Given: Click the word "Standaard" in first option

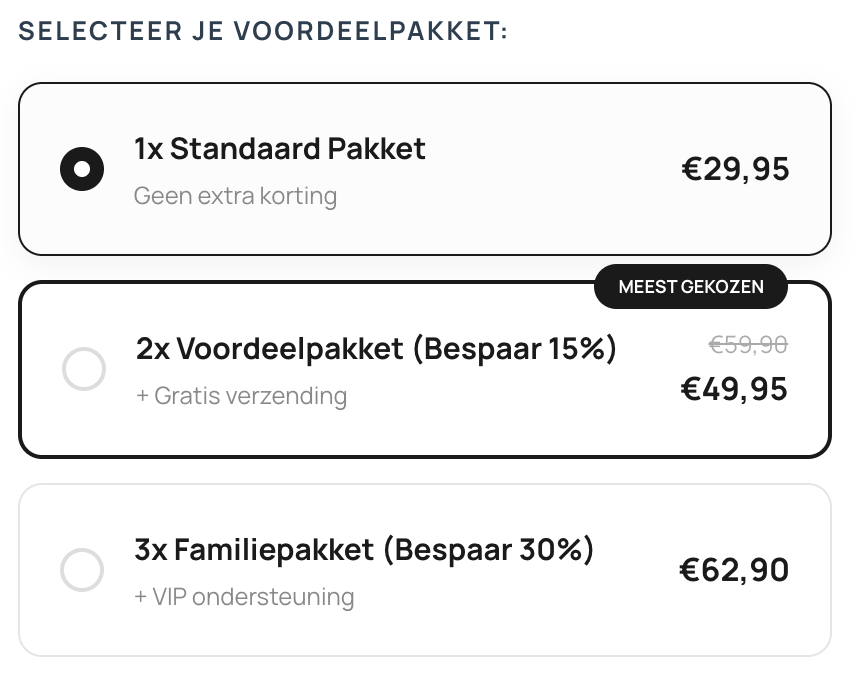Looking at the screenshot, I should 231,149.
